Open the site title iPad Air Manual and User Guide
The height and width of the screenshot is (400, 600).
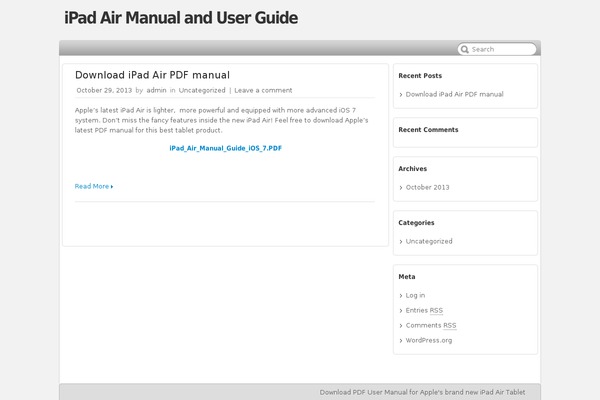pyautogui.click(x=181, y=18)
